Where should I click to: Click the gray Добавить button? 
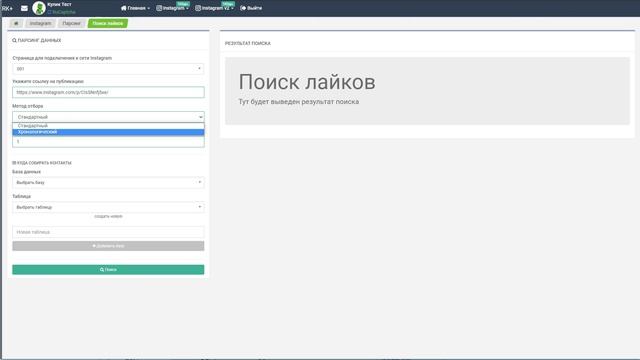point(108,246)
